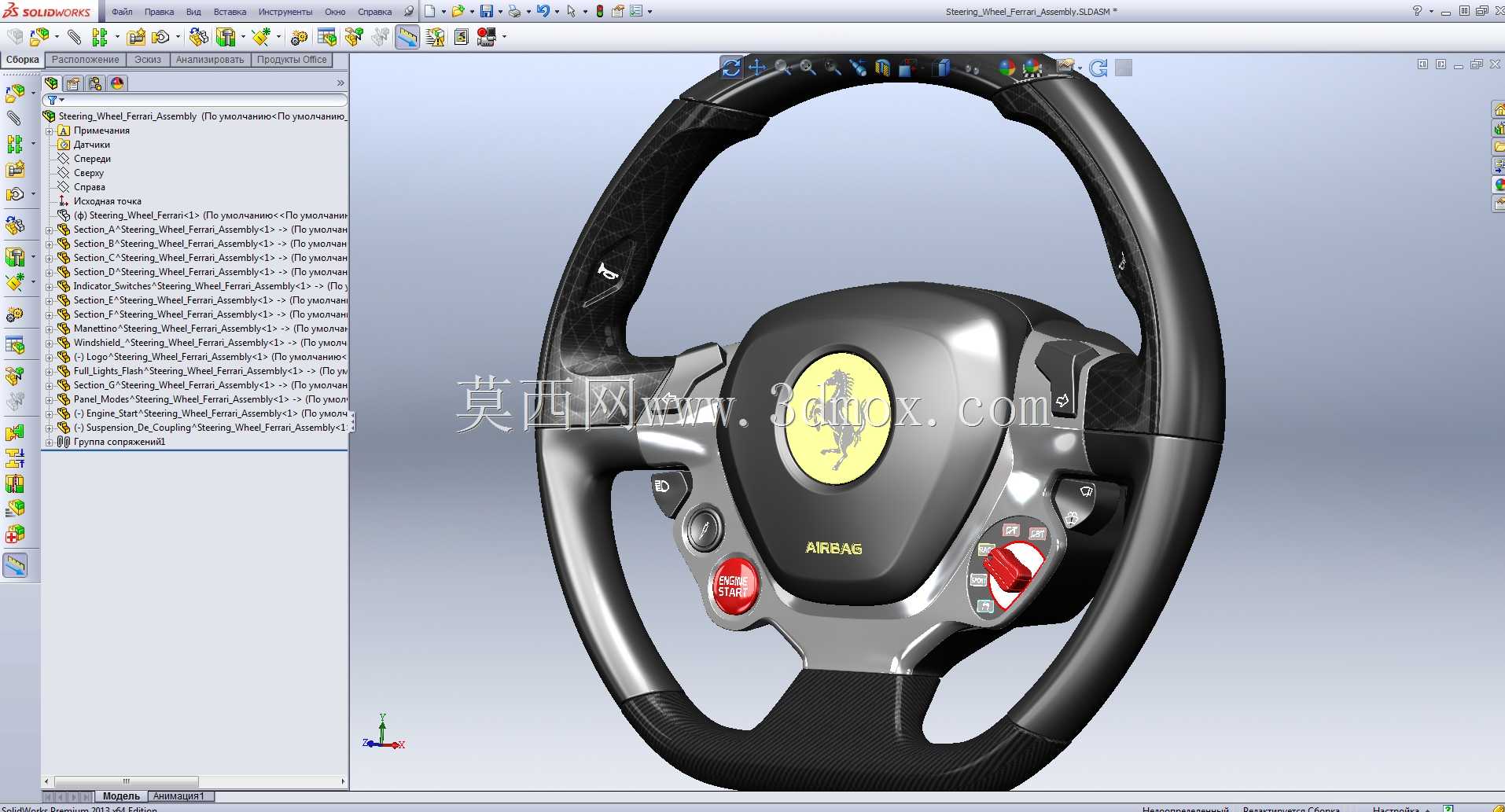Click the Print icon in title toolbar
The width and height of the screenshot is (1505, 812).
514,11
